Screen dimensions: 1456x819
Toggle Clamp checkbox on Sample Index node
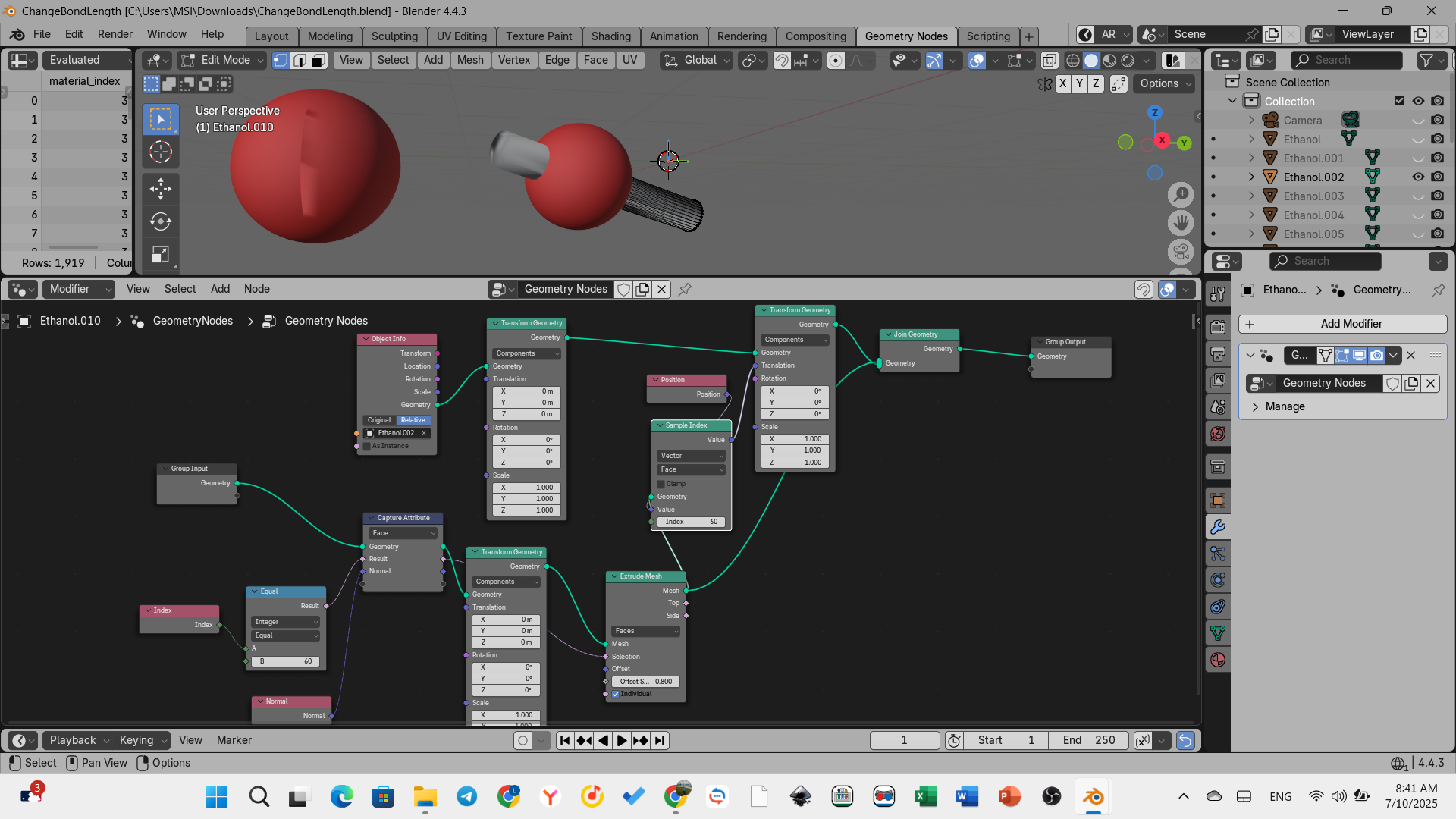click(661, 484)
